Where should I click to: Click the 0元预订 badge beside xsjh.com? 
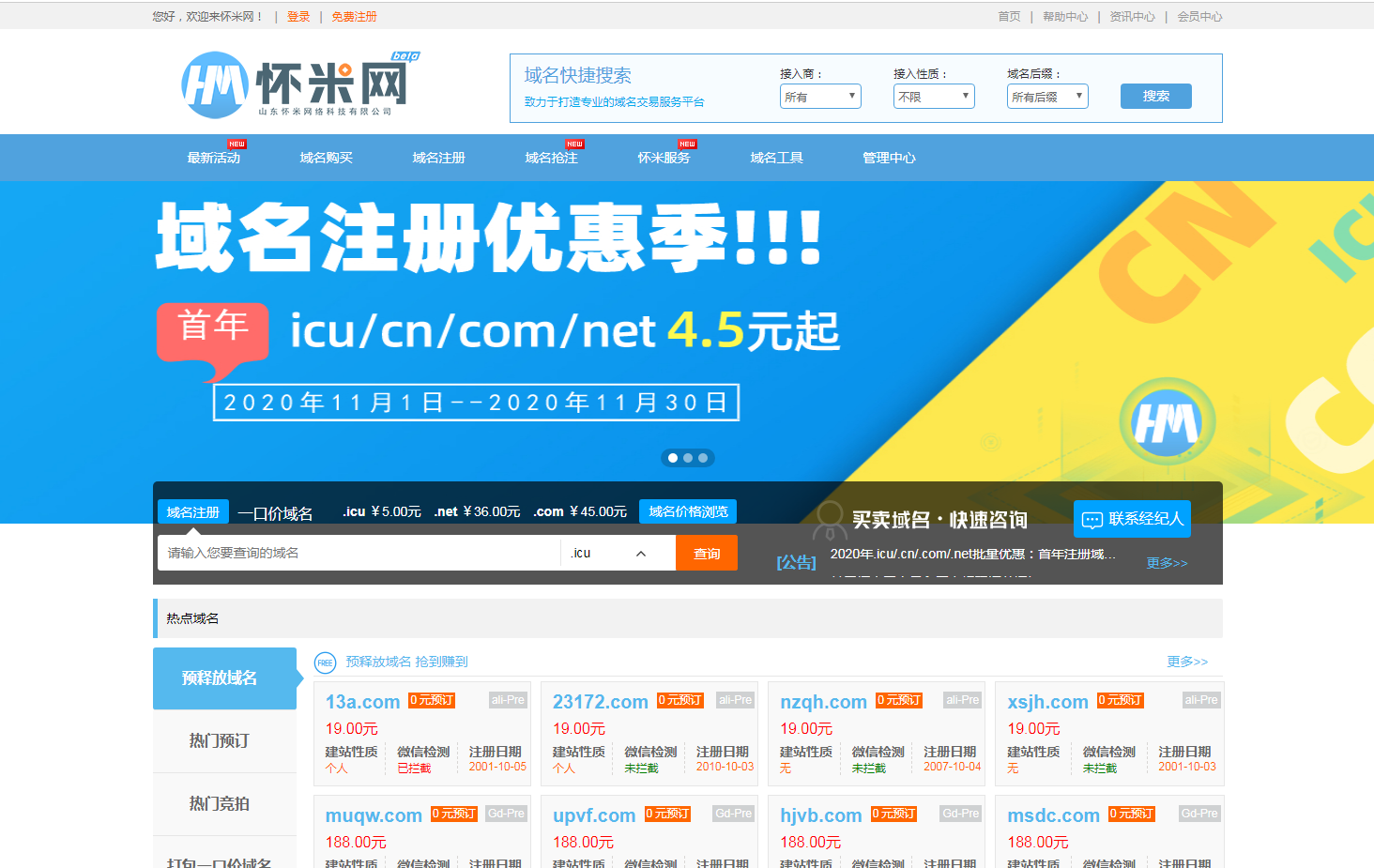click(x=1121, y=700)
